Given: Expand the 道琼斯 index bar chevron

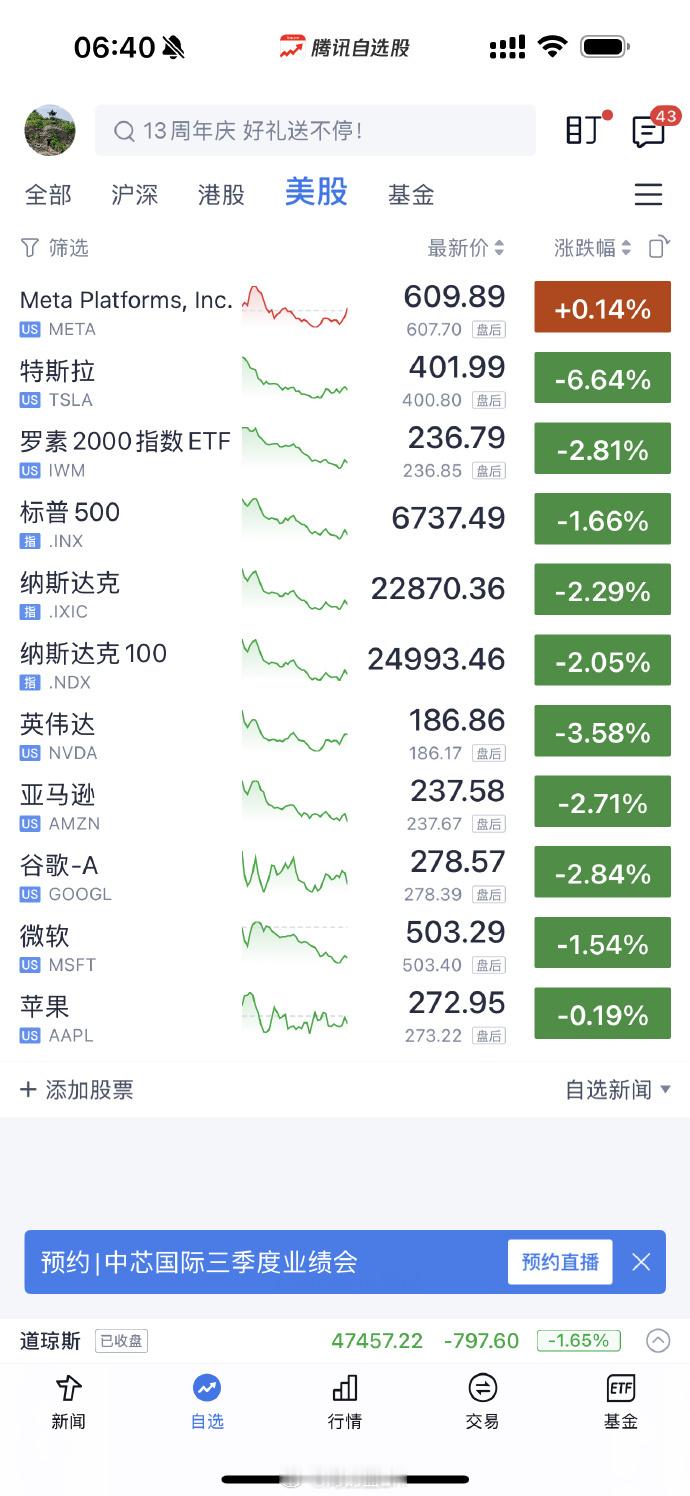Looking at the screenshot, I should tap(658, 1341).
